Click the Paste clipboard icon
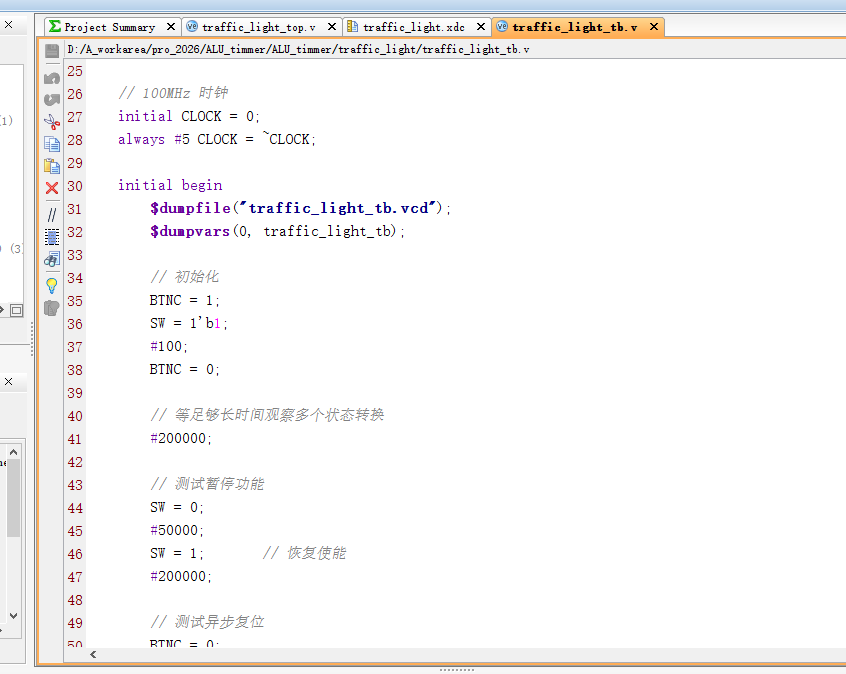This screenshot has width=846, height=674. 52,166
